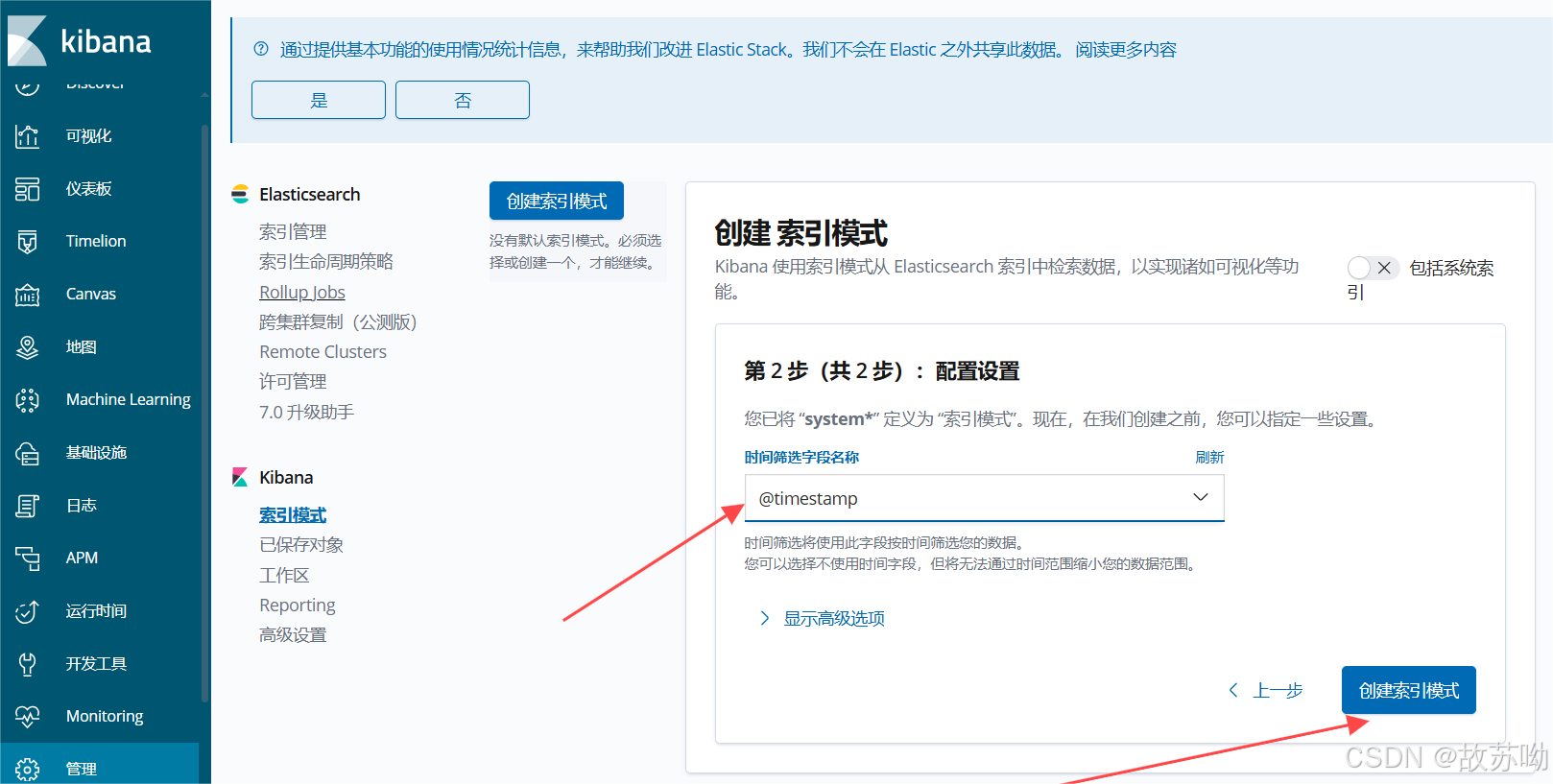Click the help icon in the notice banner
The height and width of the screenshot is (784, 1553).
(261, 49)
